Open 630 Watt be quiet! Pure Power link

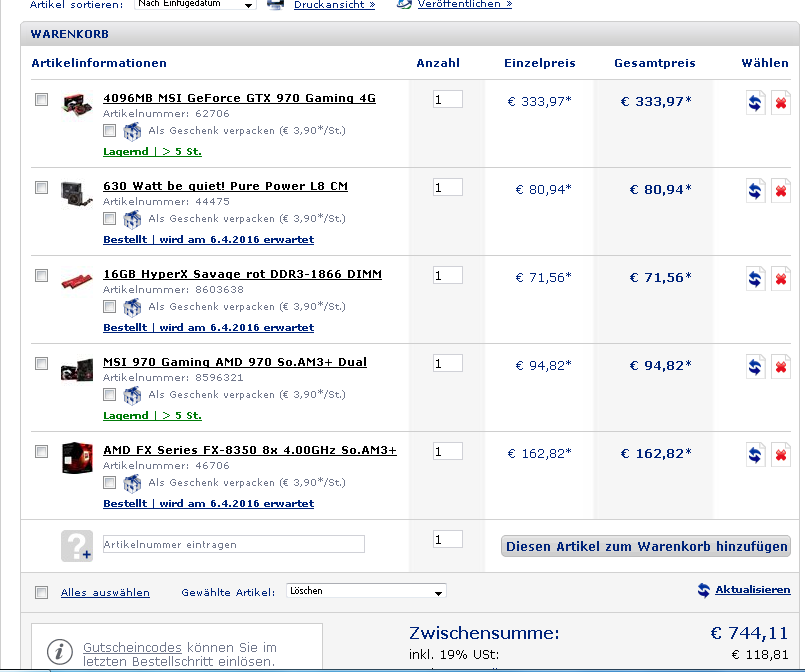click(225, 186)
